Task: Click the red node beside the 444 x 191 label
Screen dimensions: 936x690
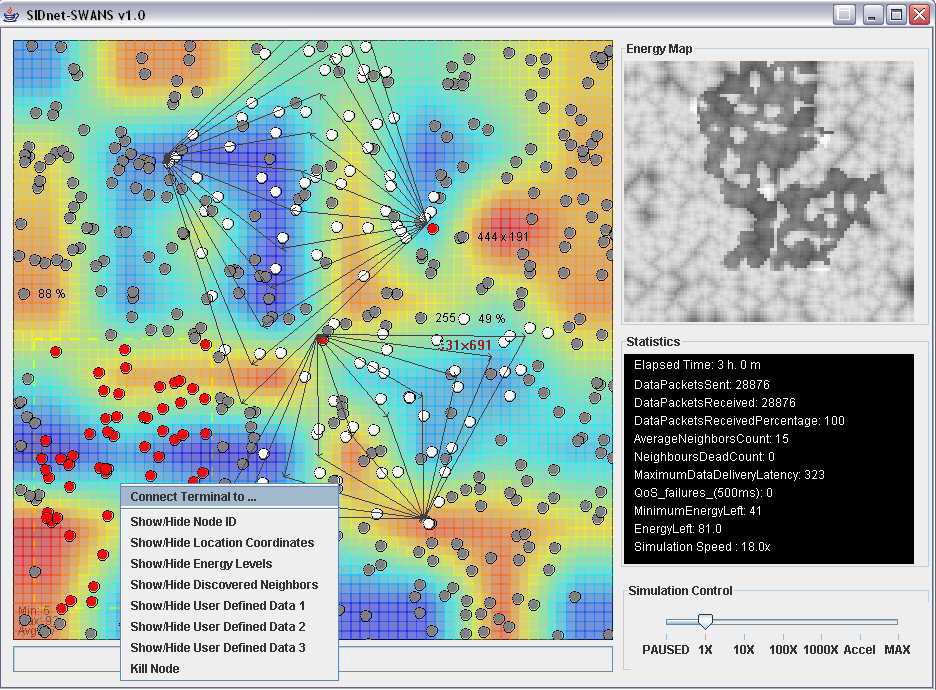Action: (432, 229)
